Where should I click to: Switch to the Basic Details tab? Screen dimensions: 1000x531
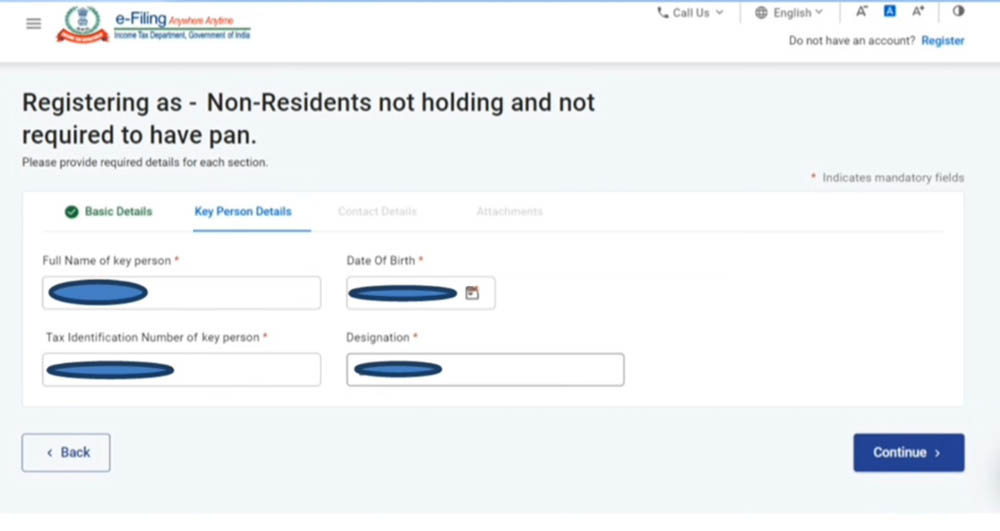coord(118,212)
